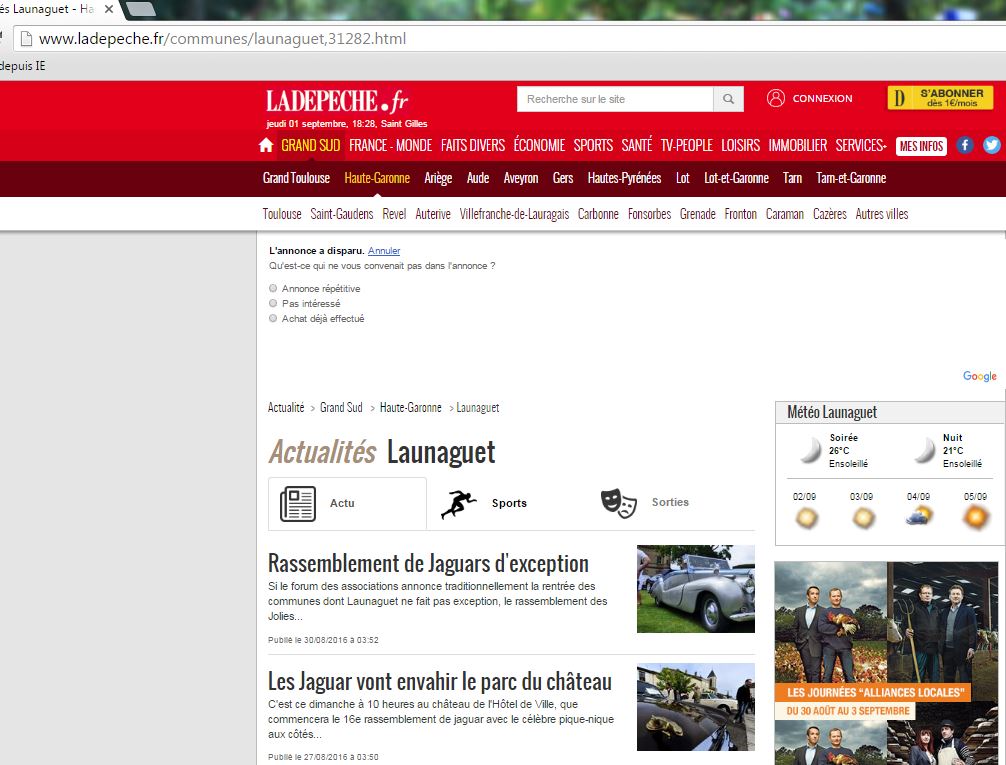Open Villefranche-de-Lauragais city link

(514, 214)
